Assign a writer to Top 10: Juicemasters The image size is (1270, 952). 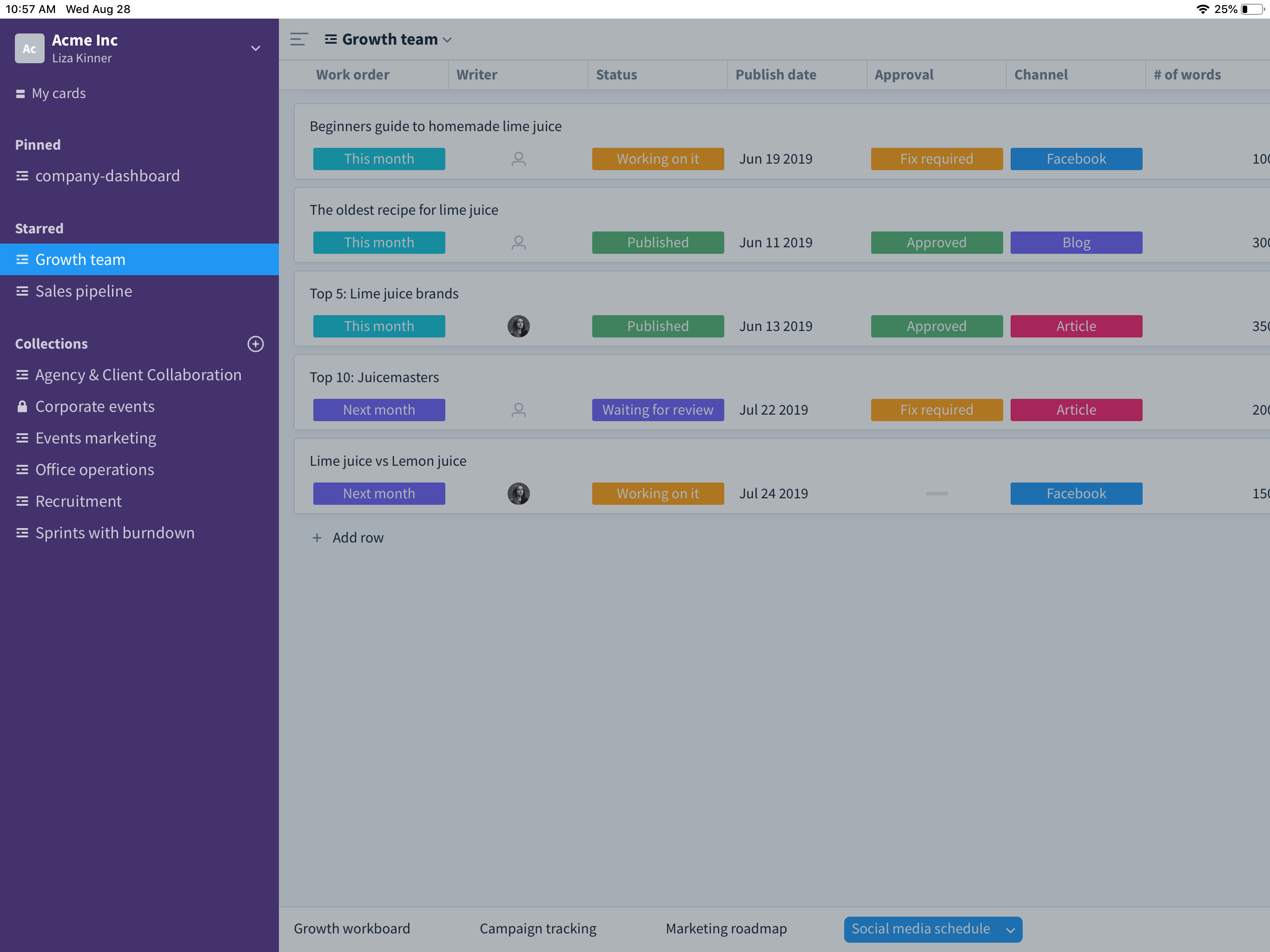pos(518,410)
